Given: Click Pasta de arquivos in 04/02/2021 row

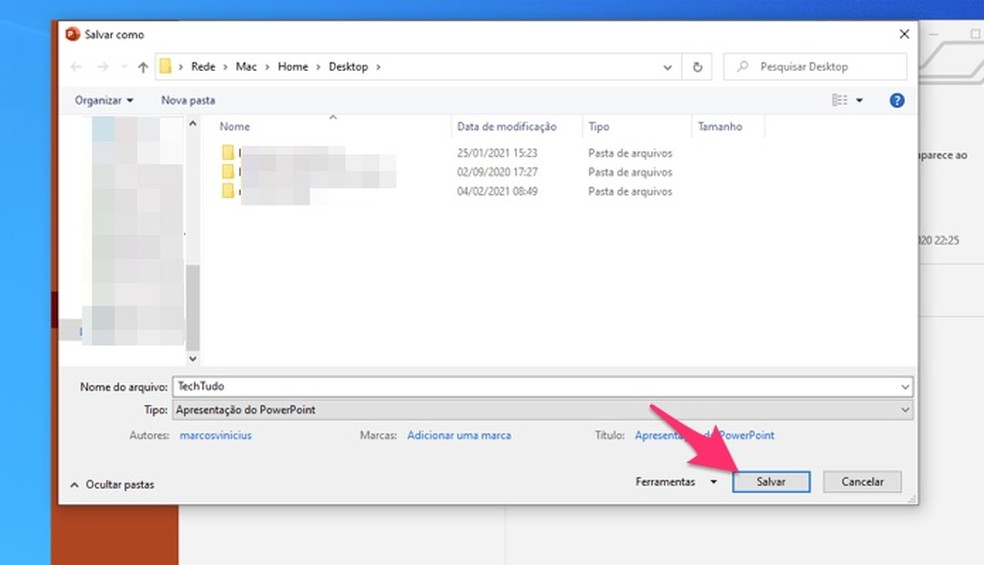Looking at the screenshot, I should click(630, 191).
